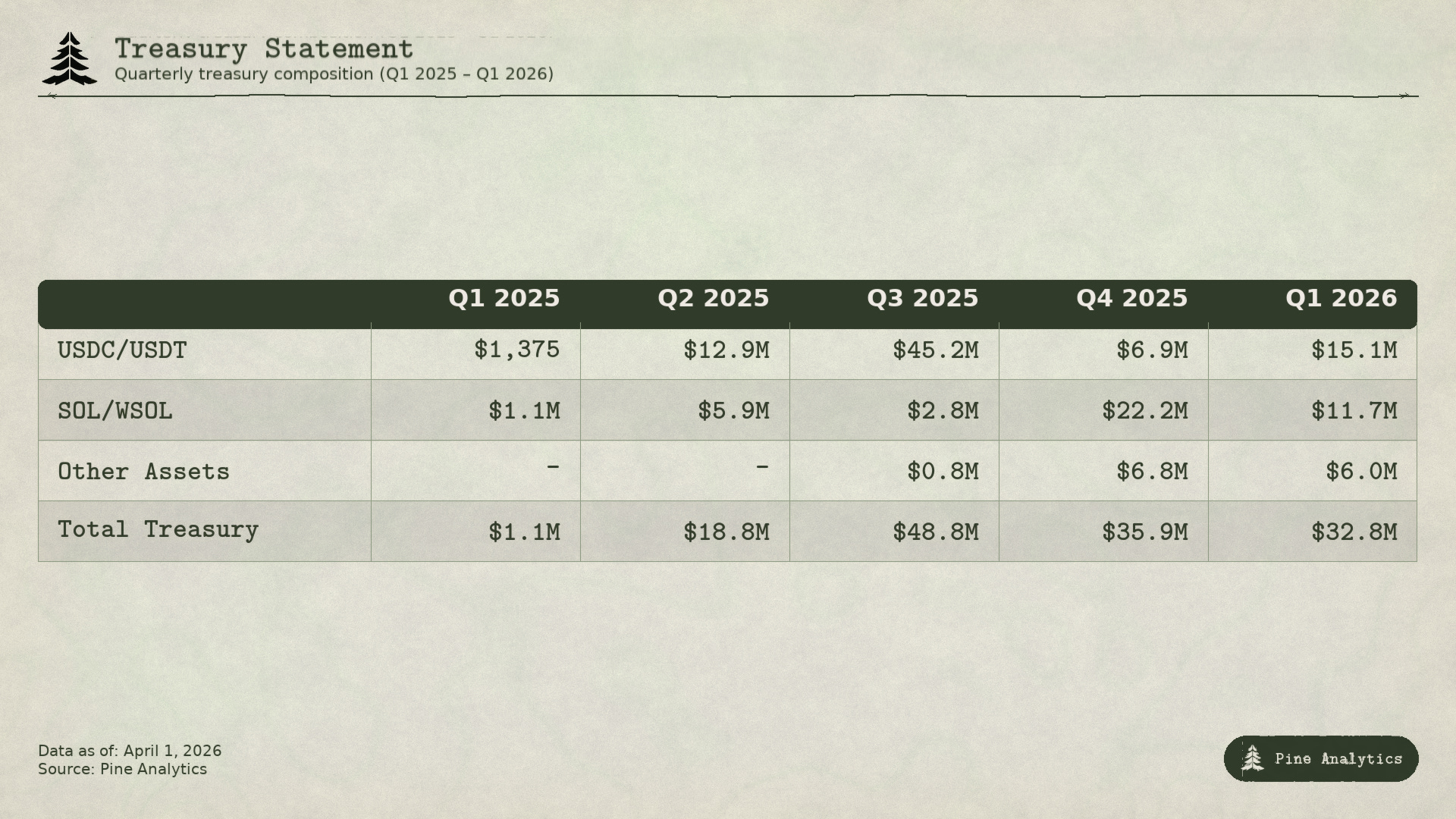Select the SOL/WSOL row label
The image size is (1456, 819).
point(115,411)
